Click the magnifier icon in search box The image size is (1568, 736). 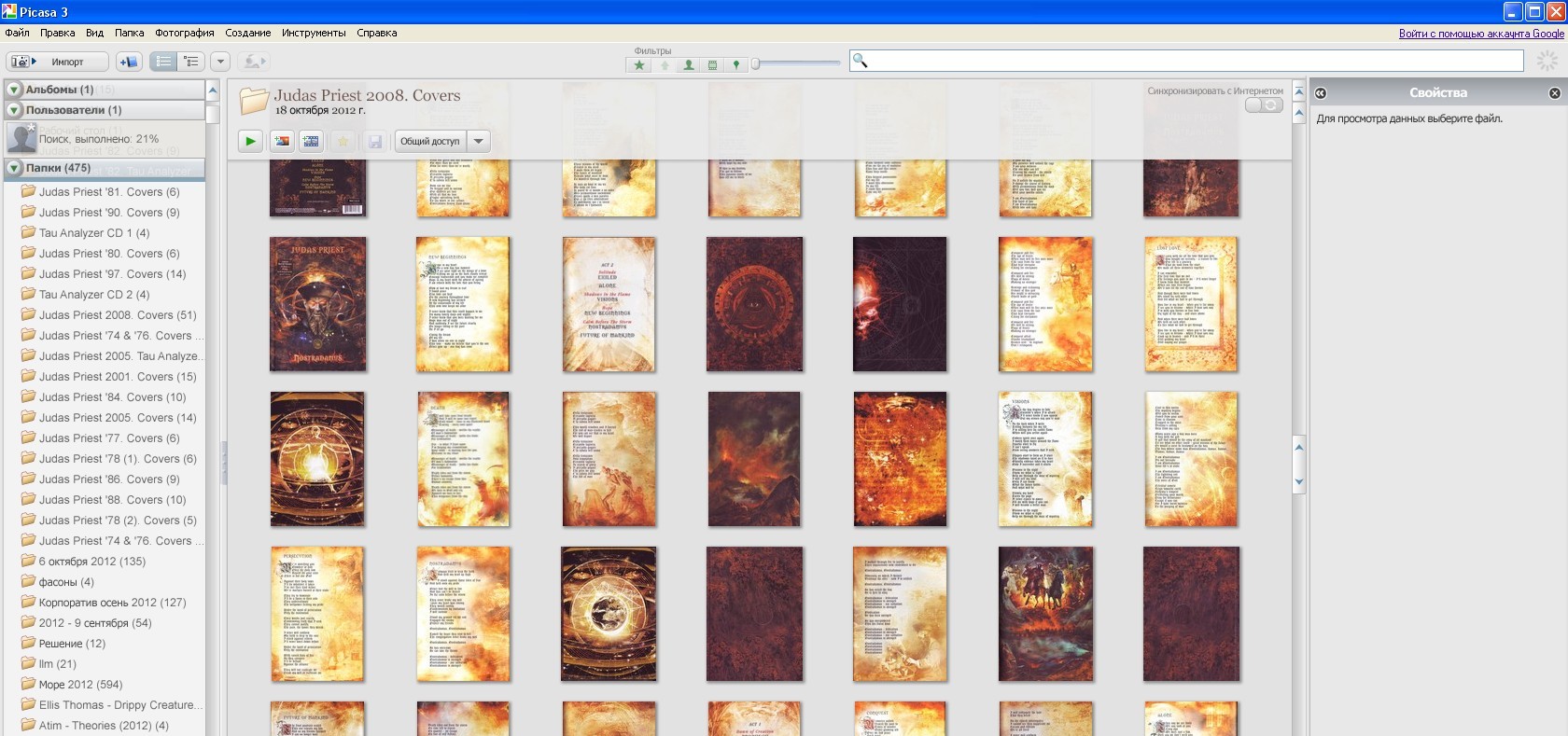point(861,61)
